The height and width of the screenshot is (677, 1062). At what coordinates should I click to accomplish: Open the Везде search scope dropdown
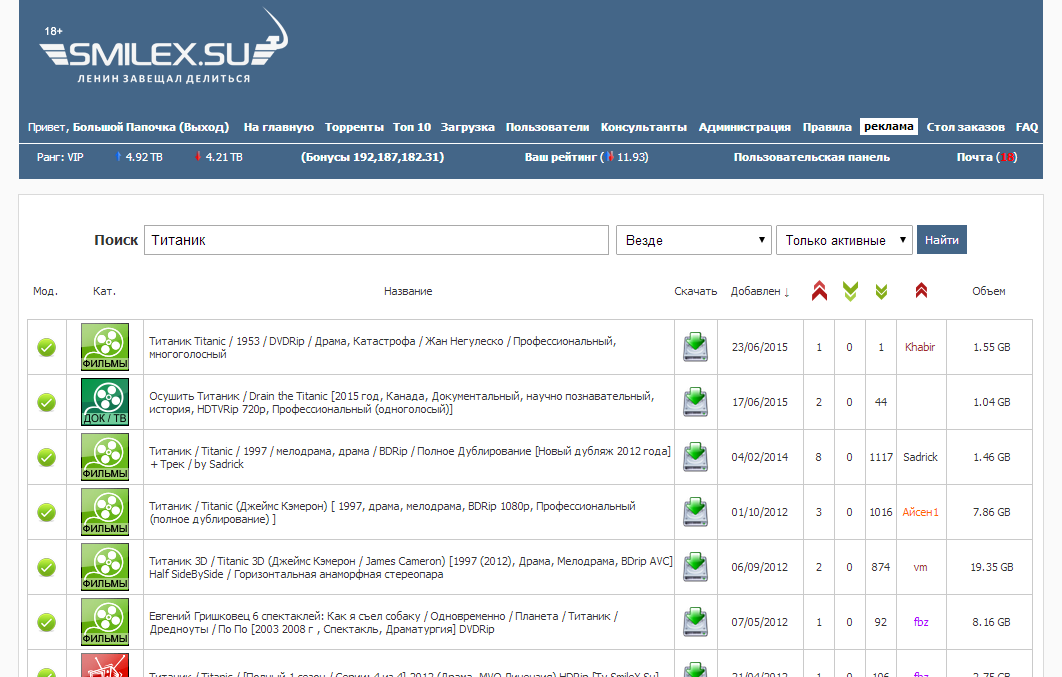click(x=692, y=240)
